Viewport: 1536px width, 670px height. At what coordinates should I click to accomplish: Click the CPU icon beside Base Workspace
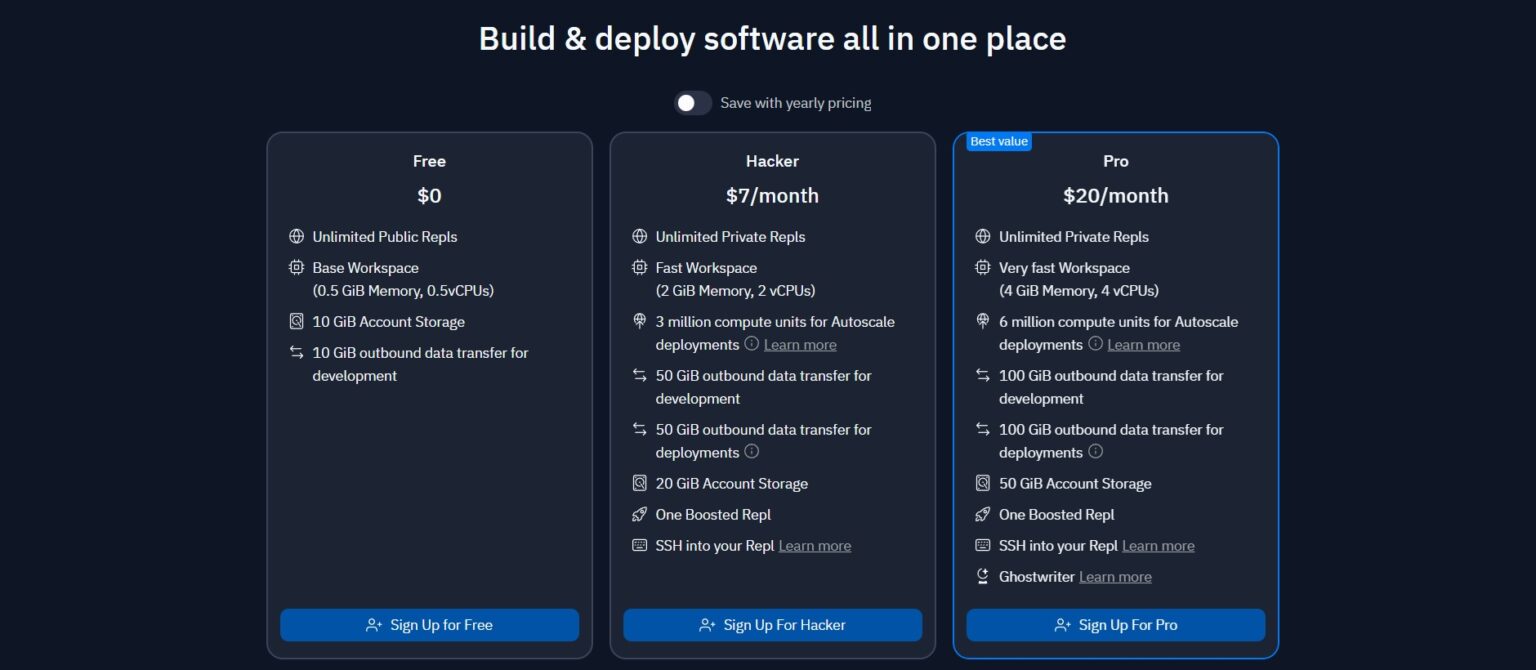(296, 268)
